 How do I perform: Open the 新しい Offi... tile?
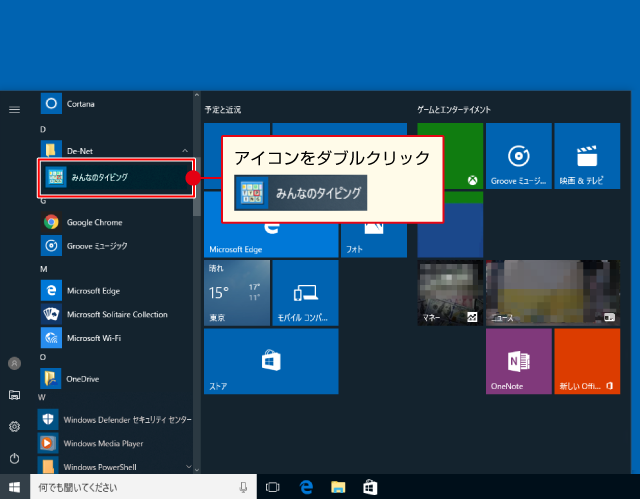[x=587, y=361]
